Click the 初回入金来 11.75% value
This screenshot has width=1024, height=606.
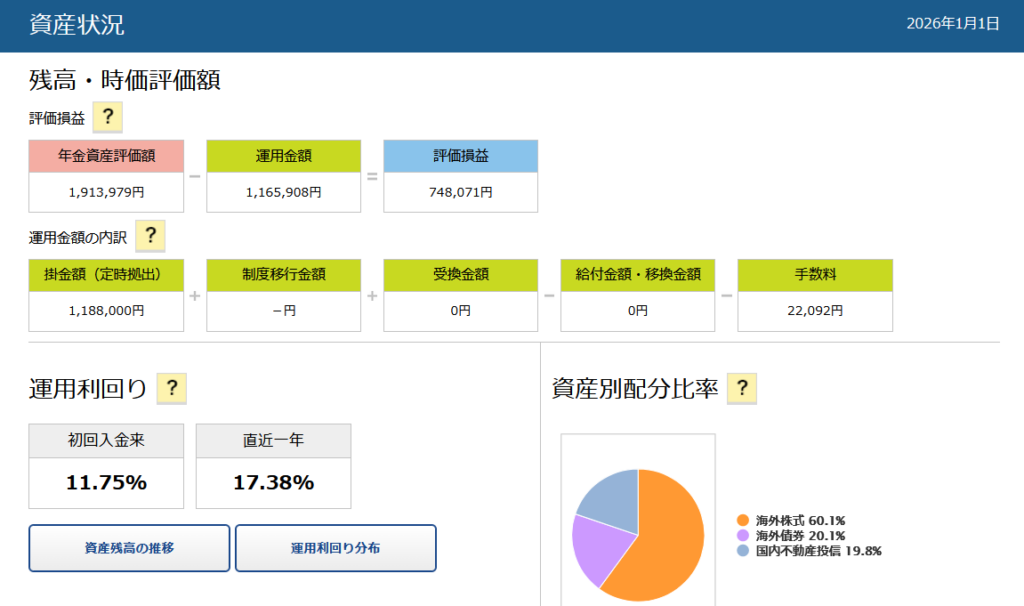tap(106, 483)
